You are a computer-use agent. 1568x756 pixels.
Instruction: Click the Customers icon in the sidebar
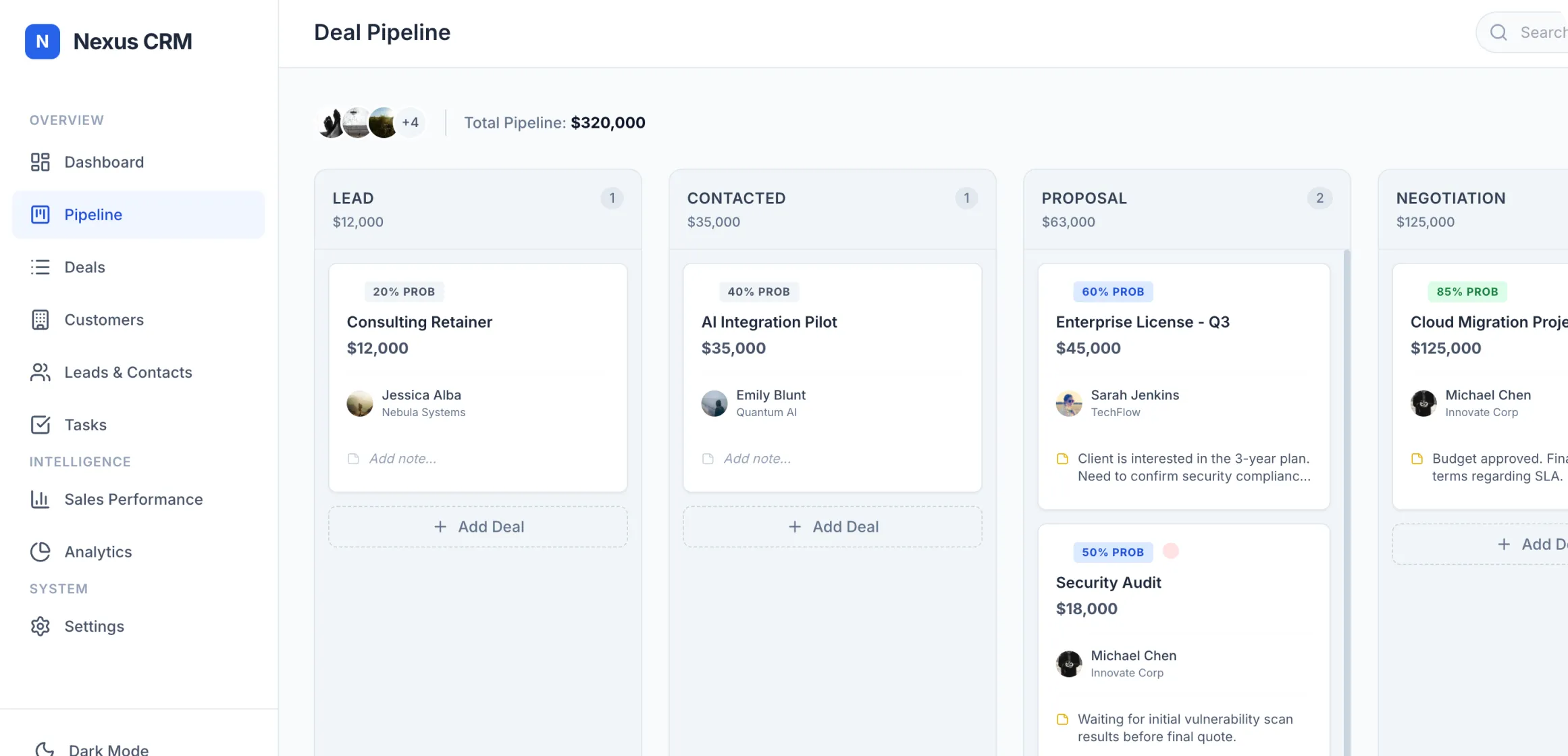[40, 320]
